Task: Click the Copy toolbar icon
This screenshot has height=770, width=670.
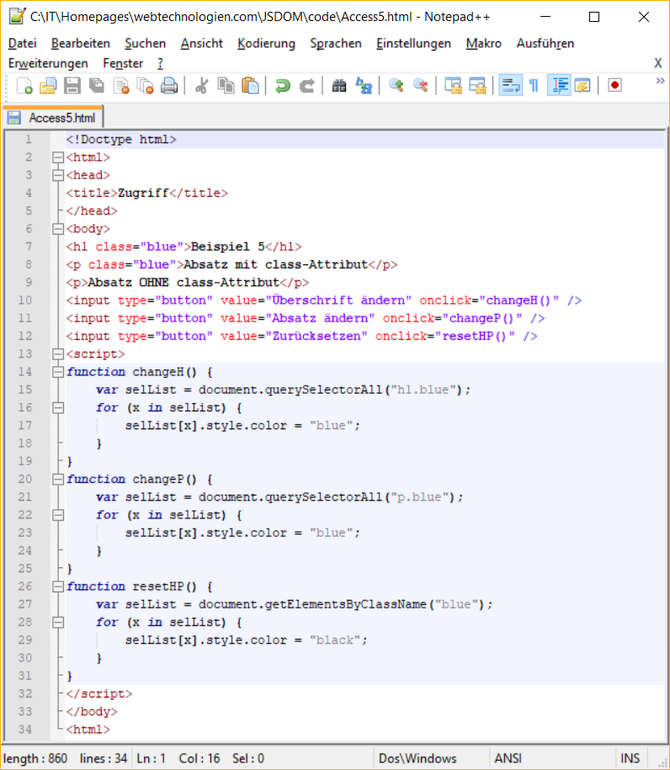Action: coord(226,86)
